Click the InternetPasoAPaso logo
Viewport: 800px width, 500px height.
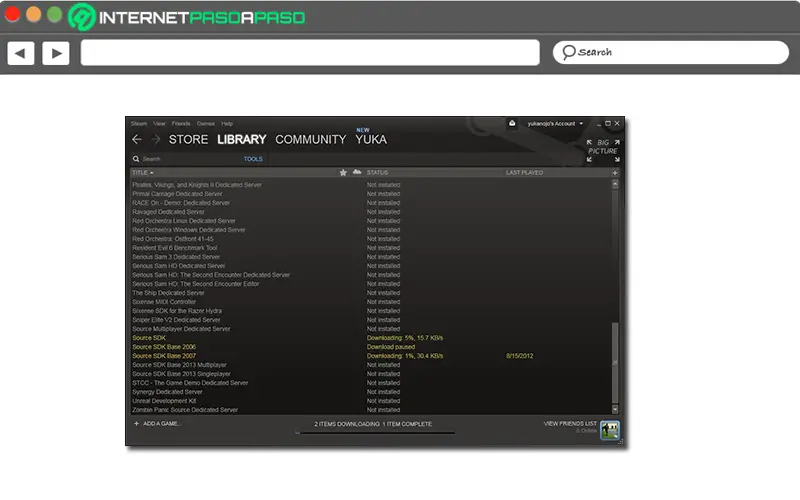pos(187,17)
